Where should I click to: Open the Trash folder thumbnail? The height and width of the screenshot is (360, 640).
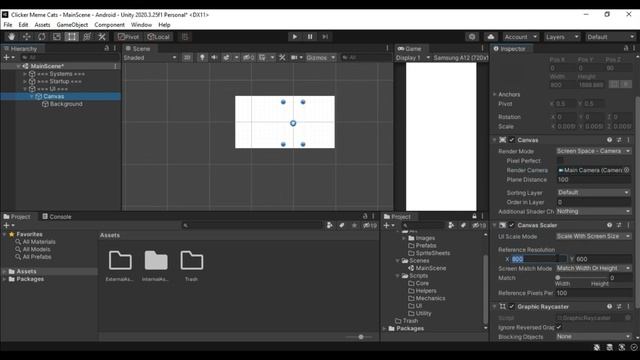tap(191, 261)
